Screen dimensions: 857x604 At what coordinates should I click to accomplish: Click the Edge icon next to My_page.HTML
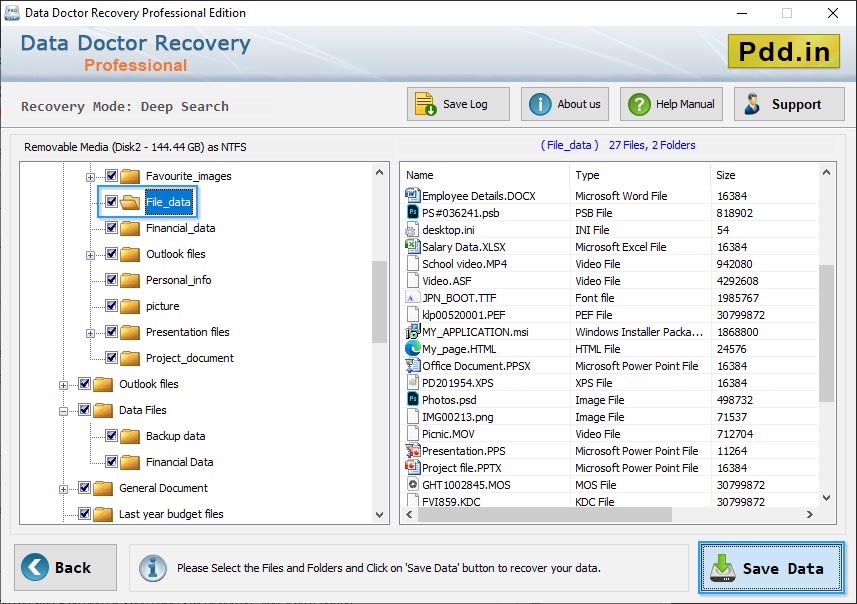point(413,348)
